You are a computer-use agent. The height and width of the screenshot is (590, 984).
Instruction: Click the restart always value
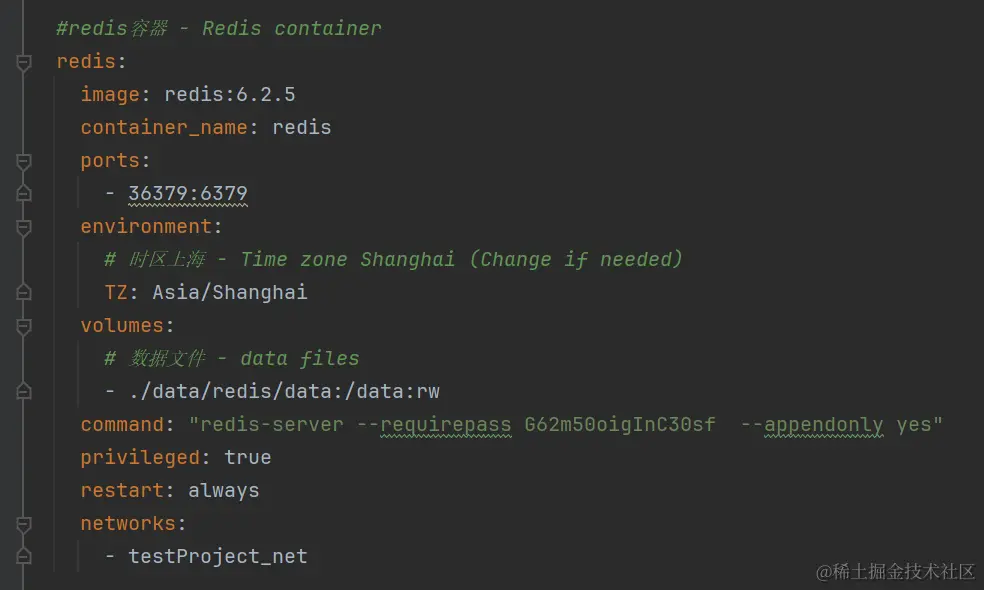pyautogui.click(x=223, y=491)
